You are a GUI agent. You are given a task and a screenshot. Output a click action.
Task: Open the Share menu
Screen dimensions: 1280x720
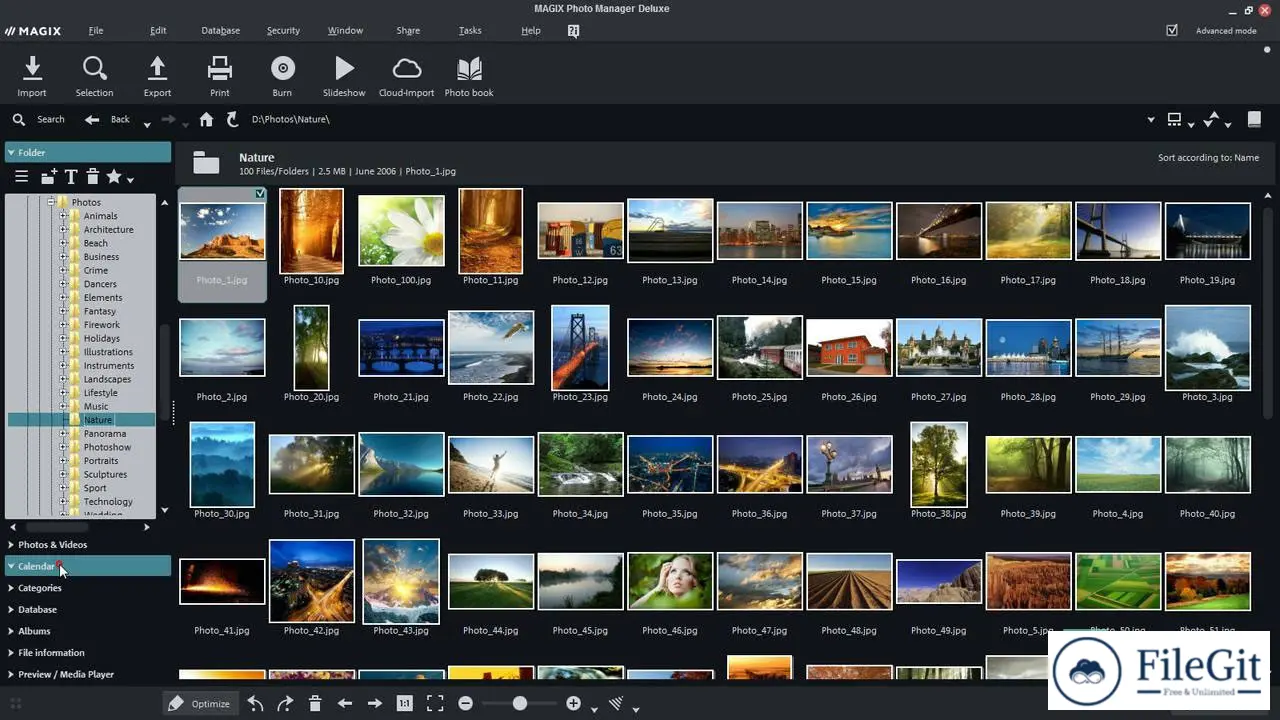[408, 31]
